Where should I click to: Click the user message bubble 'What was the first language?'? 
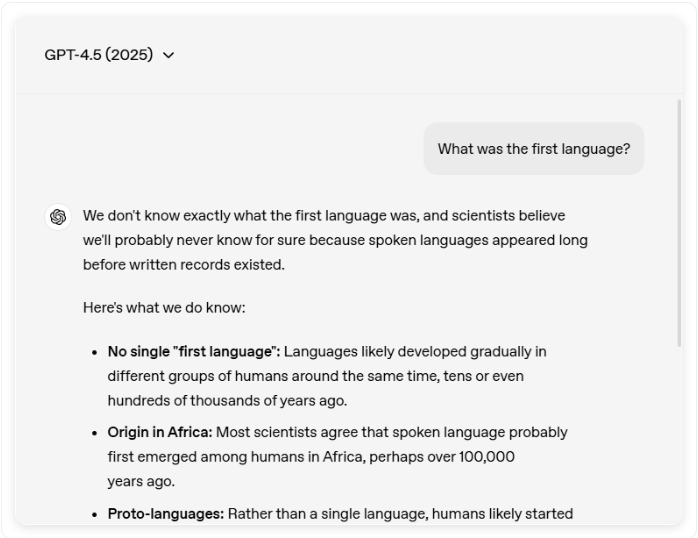533,149
